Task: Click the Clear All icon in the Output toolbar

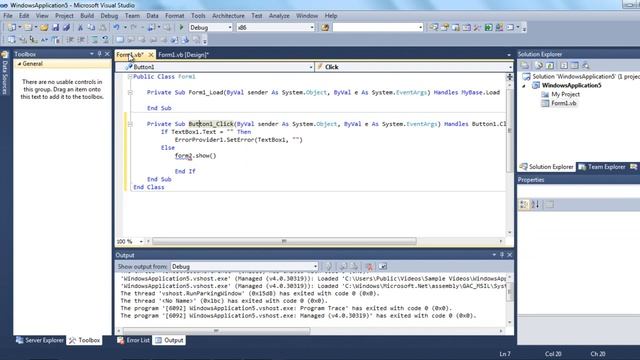Action: click(369, 267)
